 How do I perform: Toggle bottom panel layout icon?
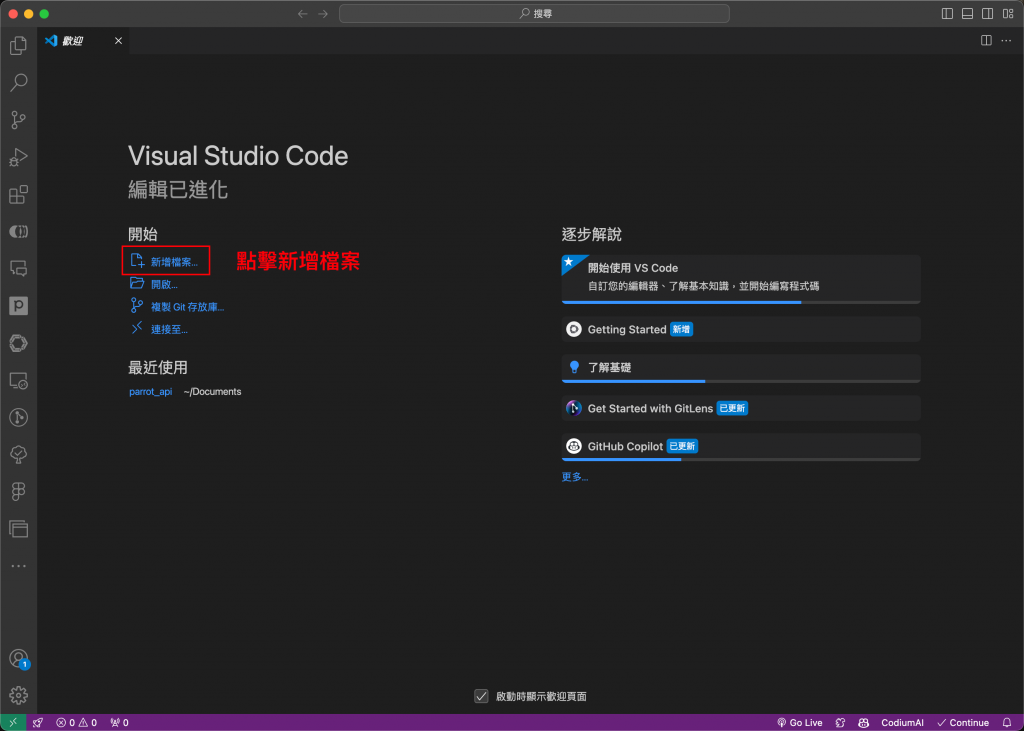tap(967, 14)
